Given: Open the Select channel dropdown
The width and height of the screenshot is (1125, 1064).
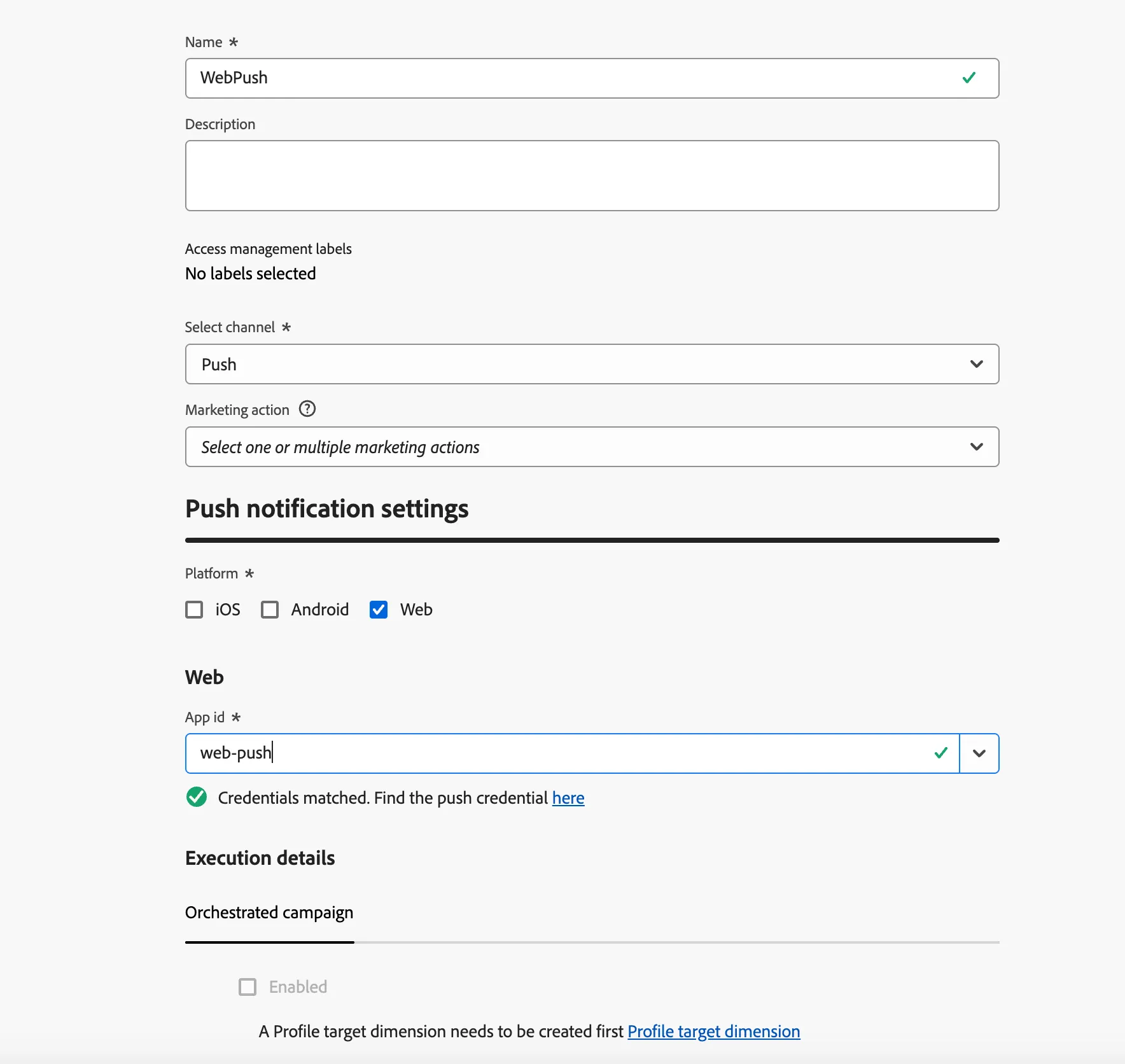Looking at the screenshot, I should point(592,364).
